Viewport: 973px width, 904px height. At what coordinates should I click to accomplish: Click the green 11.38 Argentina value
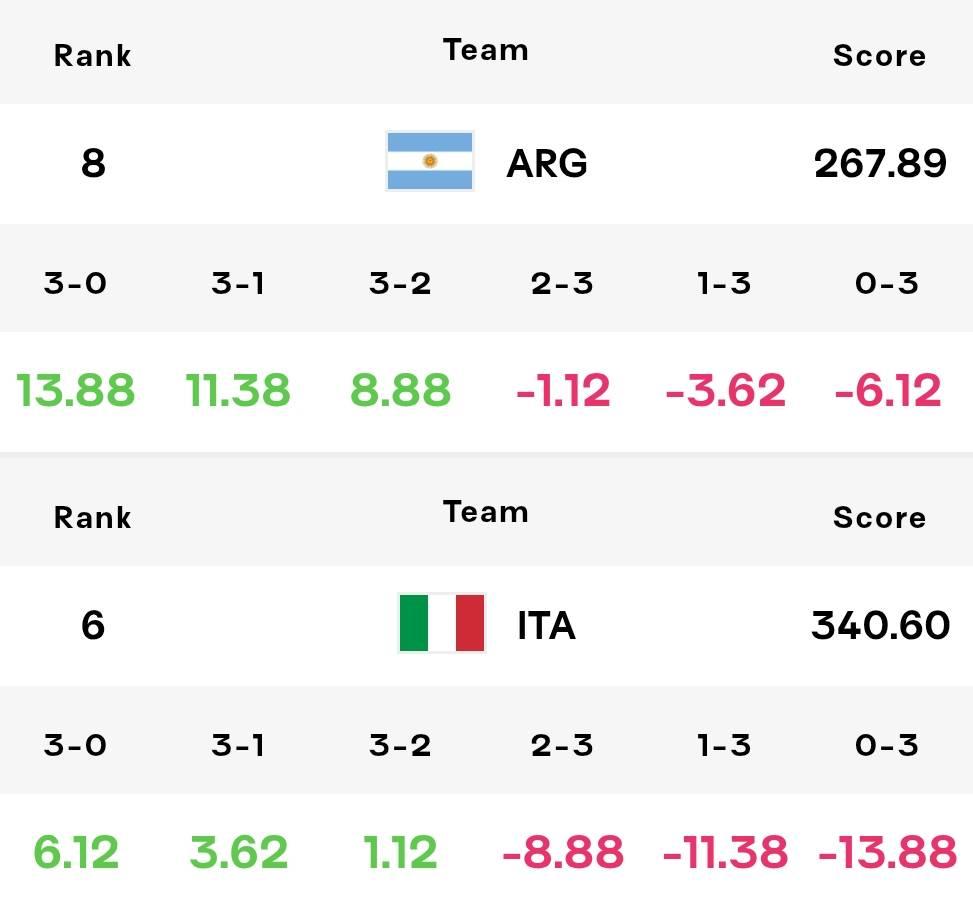coord(238,390)
